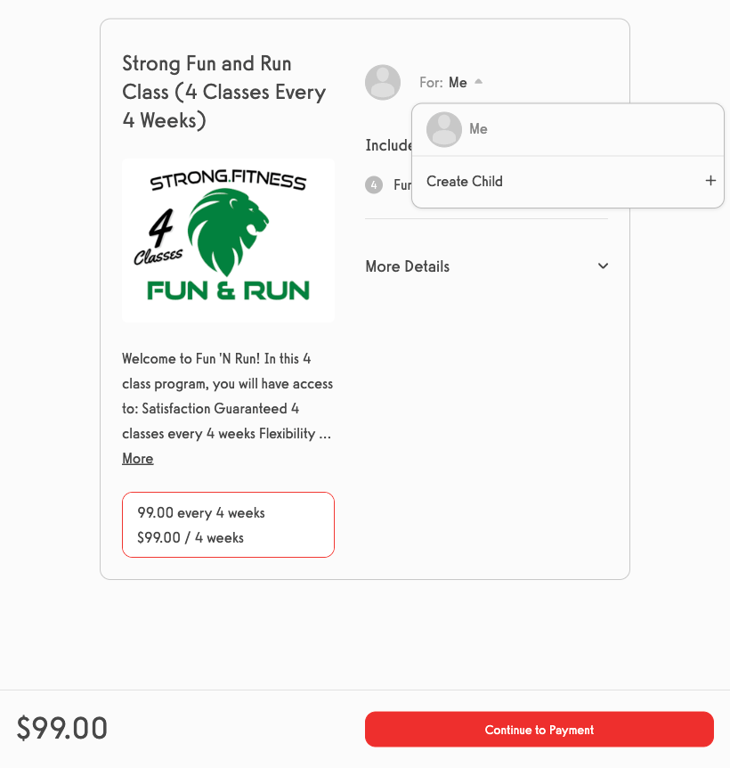
Task: Collapse the "For: Me" person selector
Action: pos(450,82)
